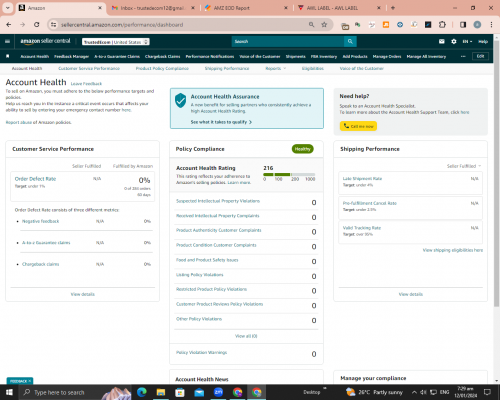Open Help in Seller Central header
Screen dimensions: 500x400
click(483, 42)
